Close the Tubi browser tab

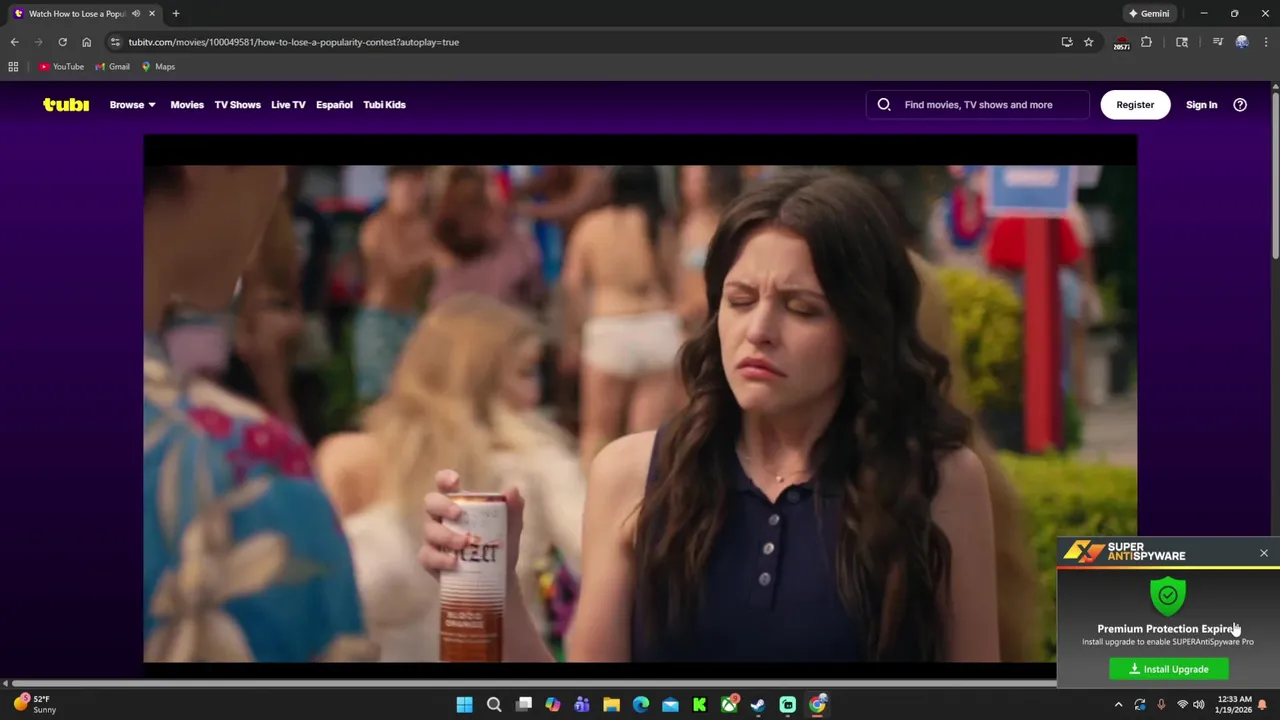click(x=152, y=14)
